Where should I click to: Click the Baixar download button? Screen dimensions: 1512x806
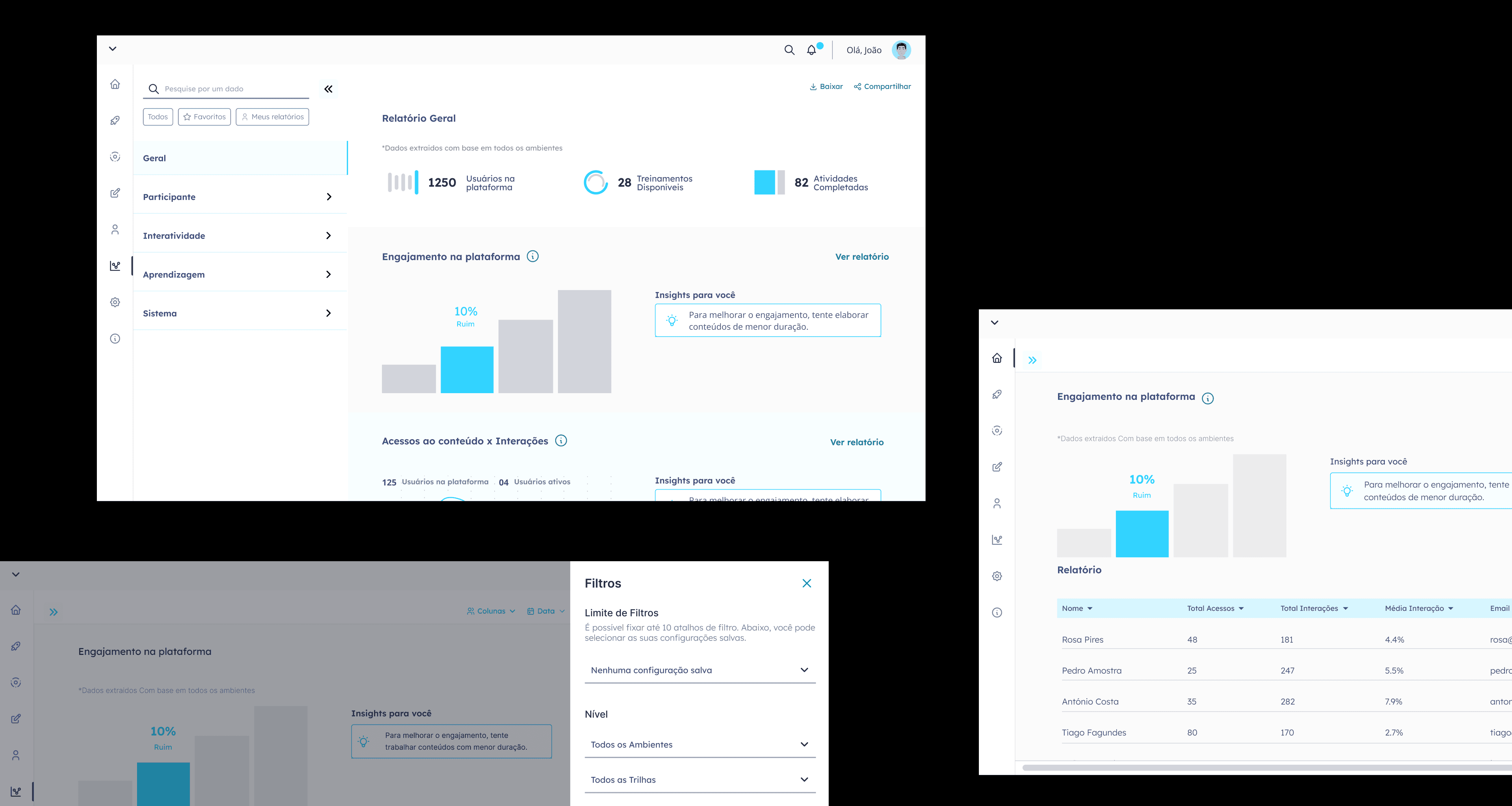tap(826, 87)
